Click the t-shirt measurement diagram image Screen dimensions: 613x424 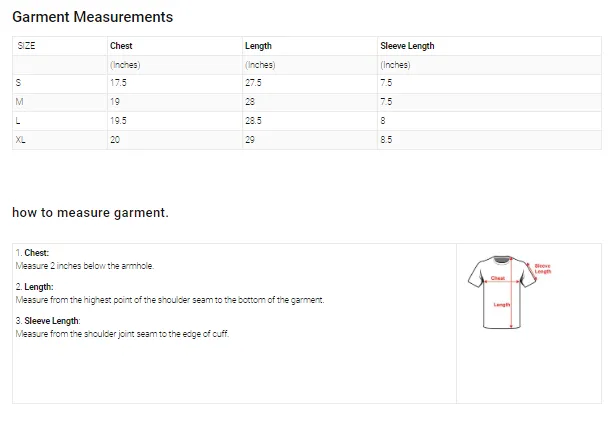click(x=509, y=292)
